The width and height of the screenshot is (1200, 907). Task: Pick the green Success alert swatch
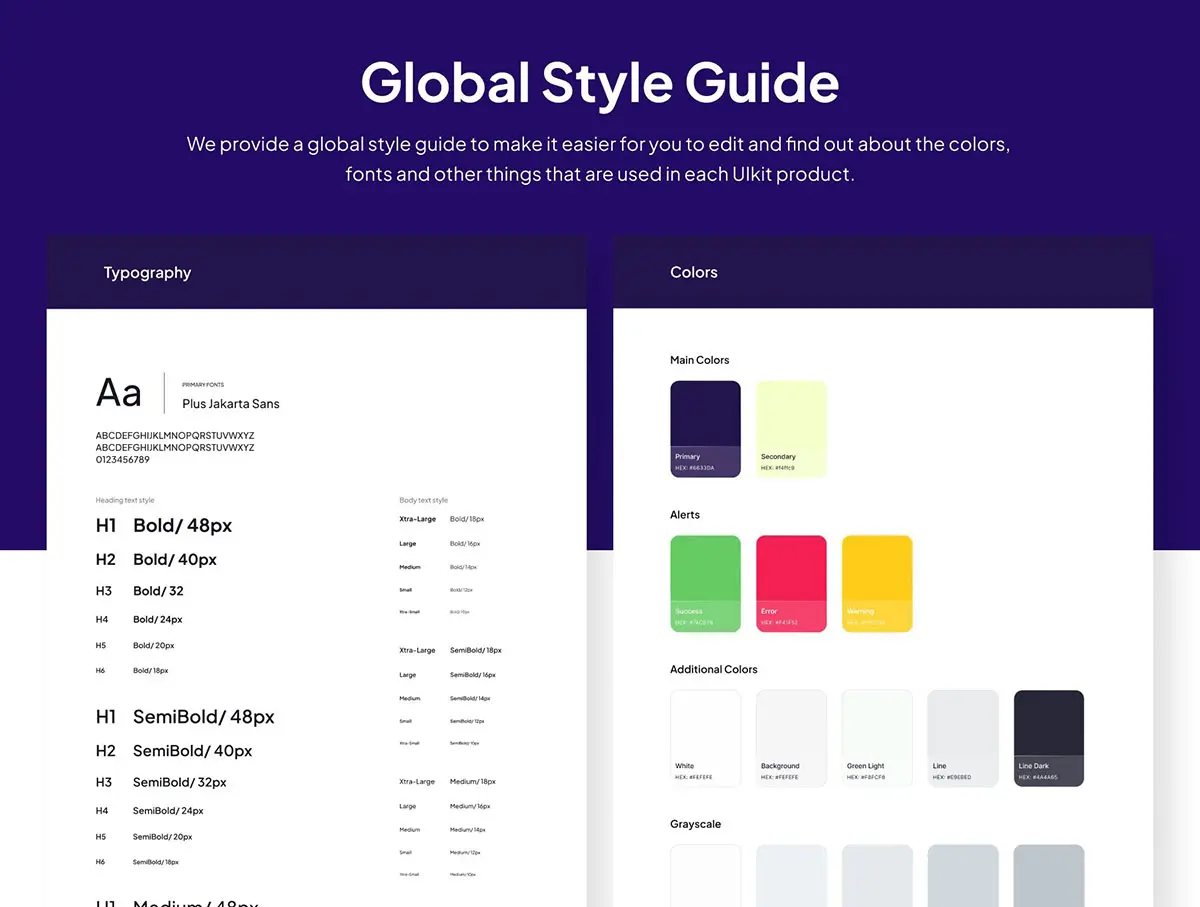(x=705, y=583)
